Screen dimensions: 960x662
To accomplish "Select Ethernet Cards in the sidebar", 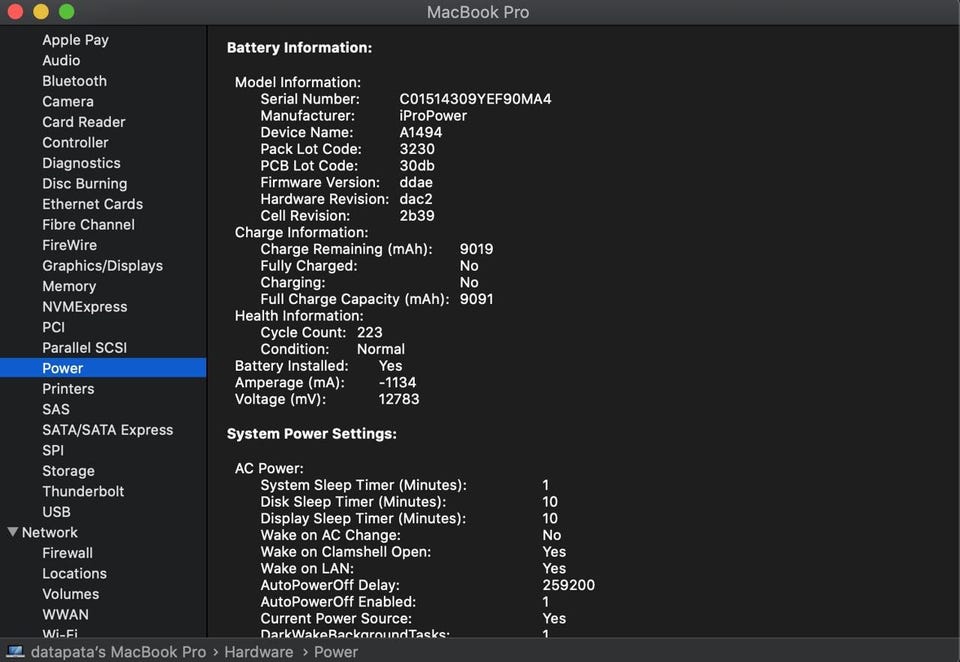I will click(92, 204).
